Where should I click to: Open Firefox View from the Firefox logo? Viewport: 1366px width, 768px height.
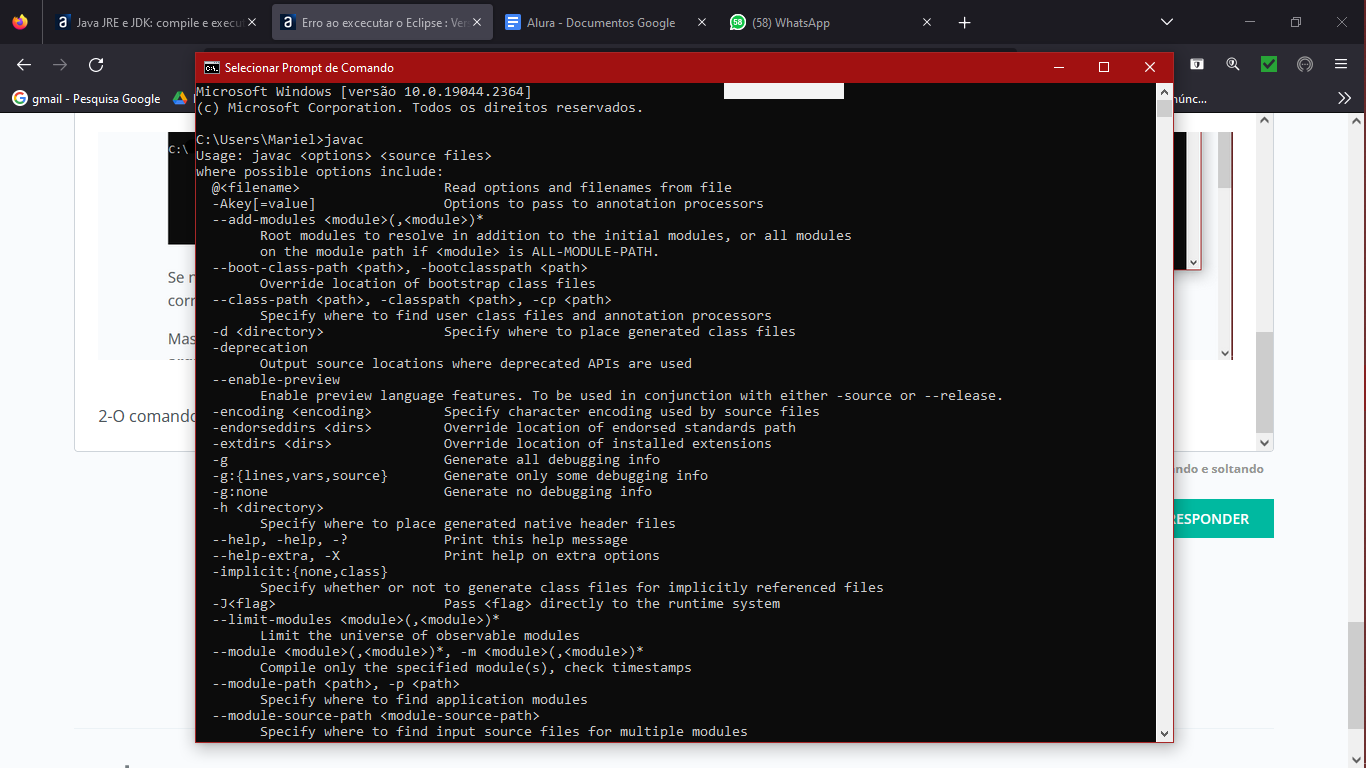(20, 22)
